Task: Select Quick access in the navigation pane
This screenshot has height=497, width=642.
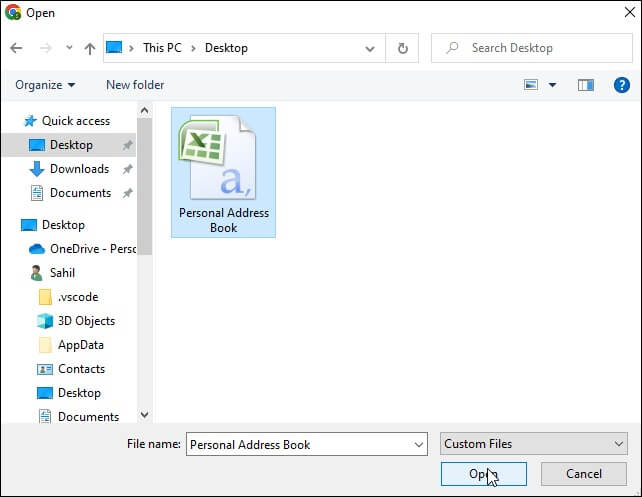Action: (76, 121)
